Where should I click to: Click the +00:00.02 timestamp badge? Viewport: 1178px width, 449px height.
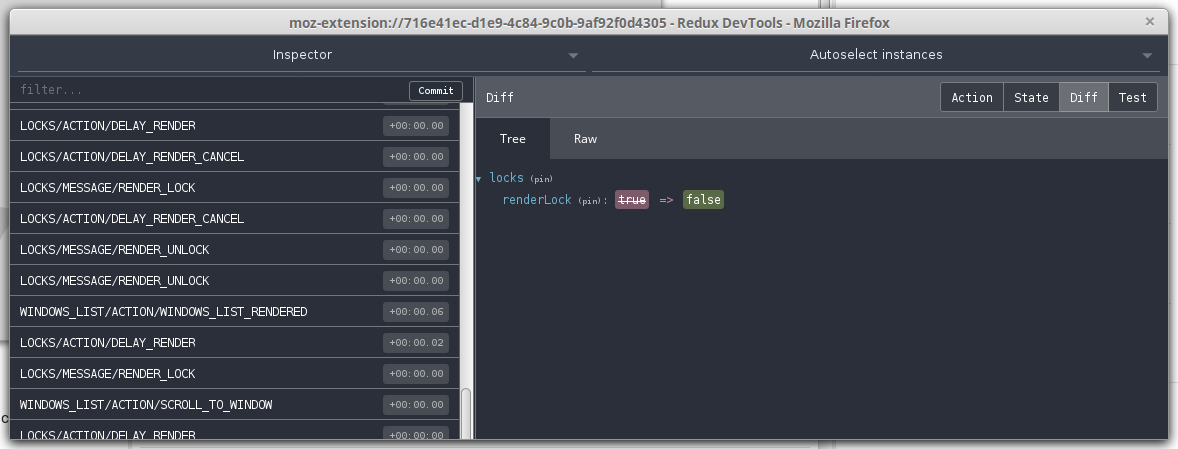click(x=416, y=342)
